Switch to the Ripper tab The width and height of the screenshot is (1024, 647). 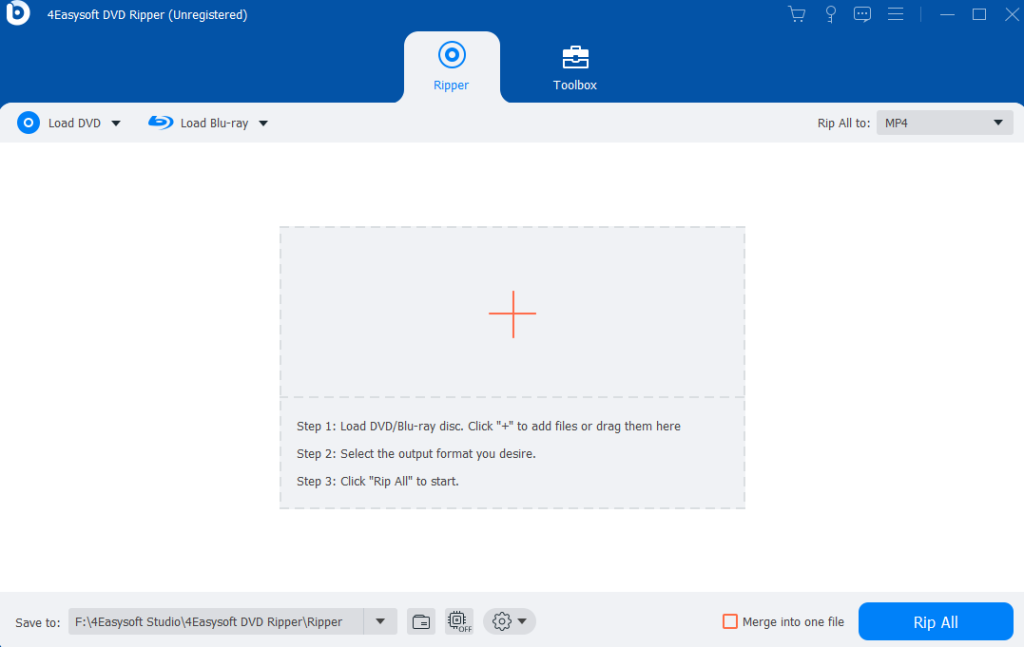click(451, 67)
